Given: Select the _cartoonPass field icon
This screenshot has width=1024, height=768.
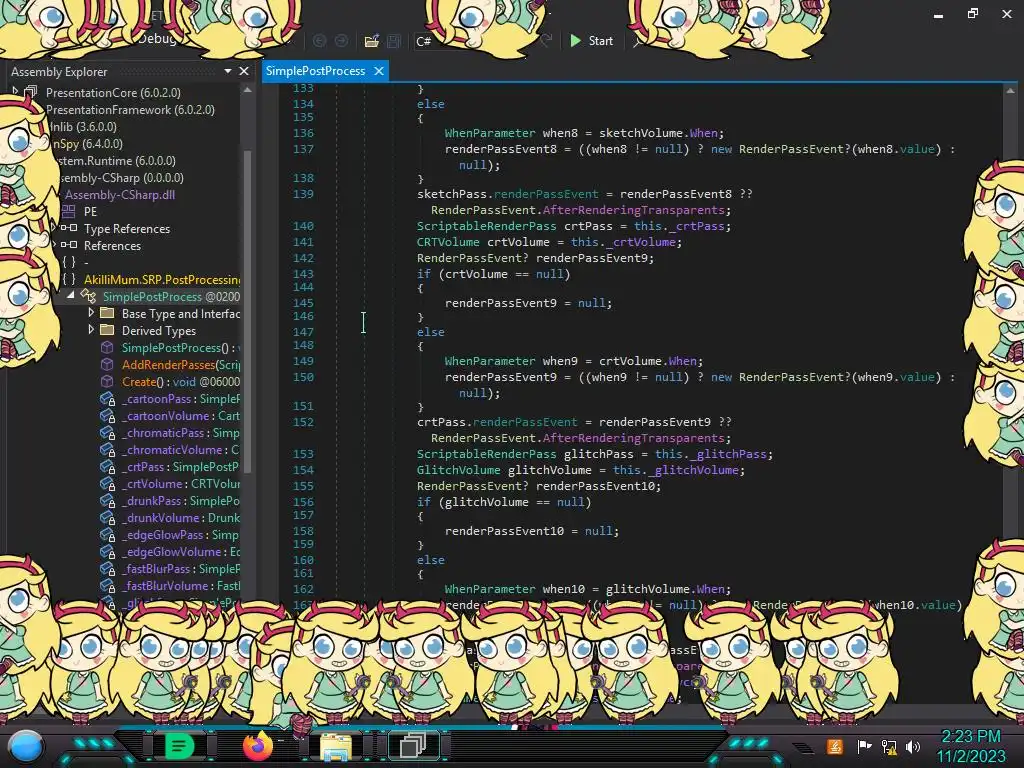Looking at the screenshot, I should click(x=107, y=398).
